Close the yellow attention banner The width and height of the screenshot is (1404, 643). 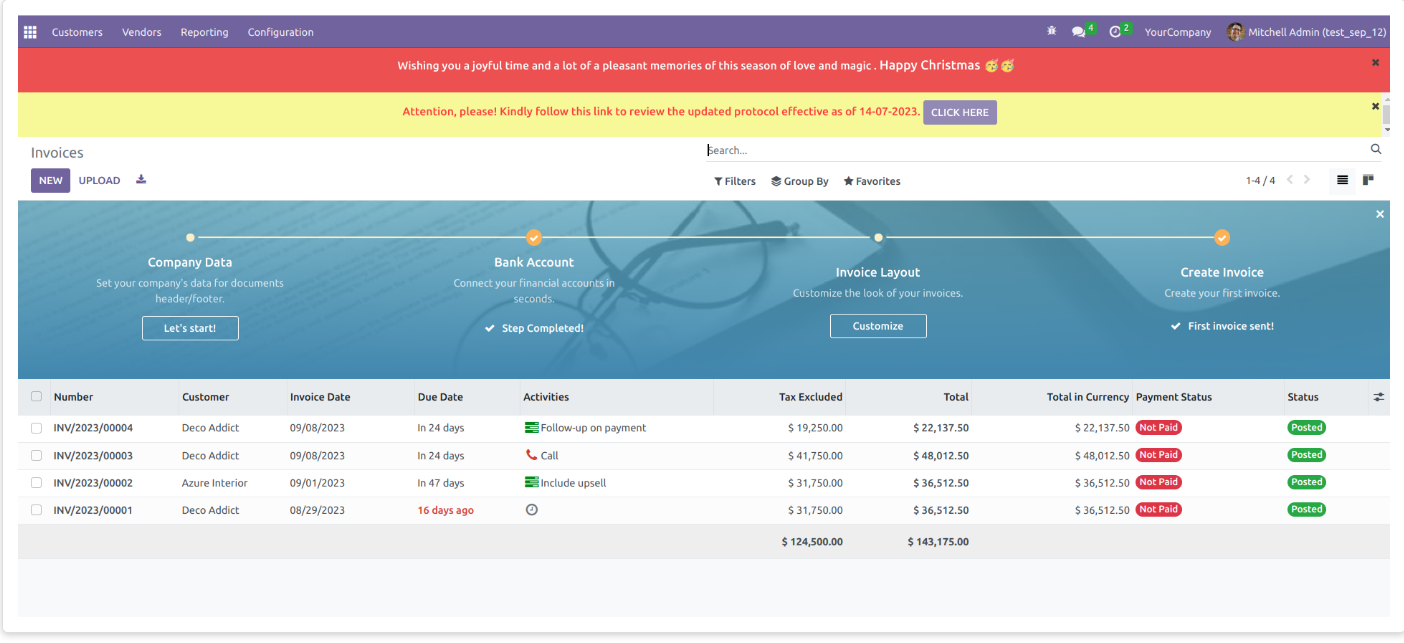coord(1375,106)
